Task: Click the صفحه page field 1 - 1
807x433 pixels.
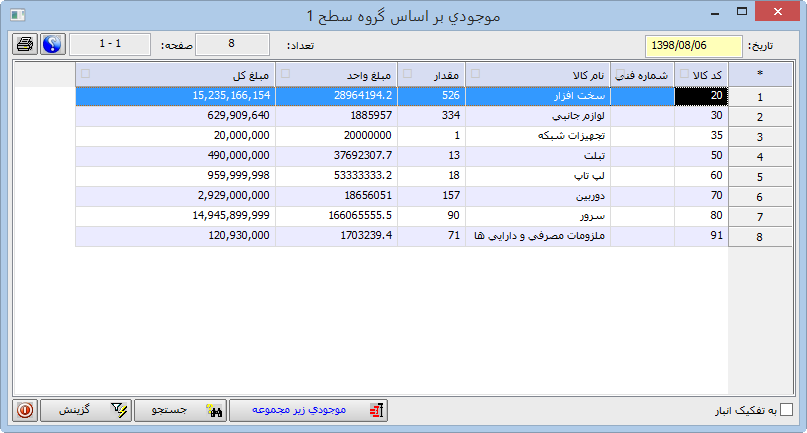Action: pyautogui.click(x=110, y=44)
